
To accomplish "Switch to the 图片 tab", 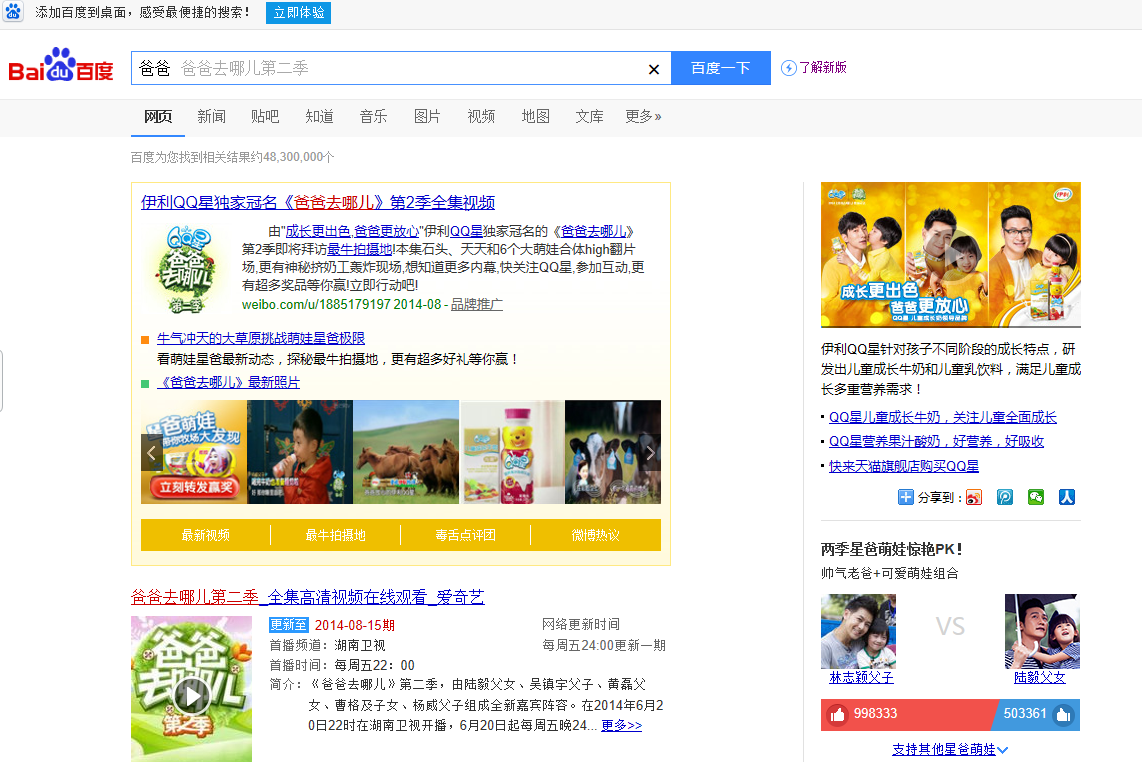I will coord(428,117).
